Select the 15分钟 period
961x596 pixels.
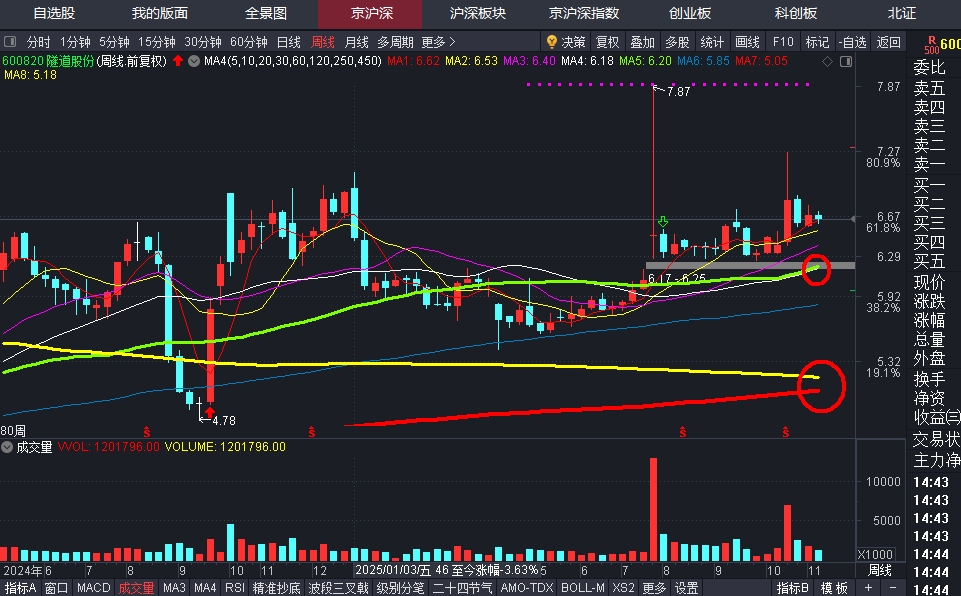[x=157, y=42]
